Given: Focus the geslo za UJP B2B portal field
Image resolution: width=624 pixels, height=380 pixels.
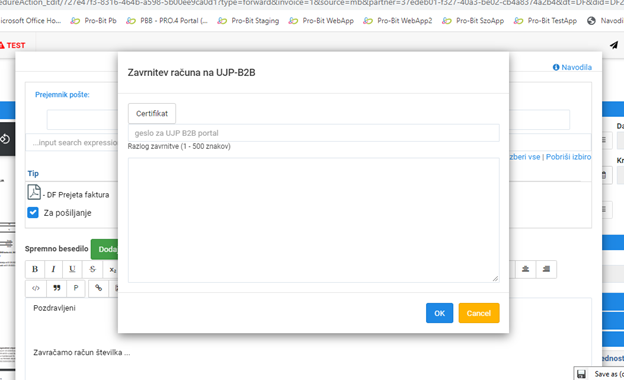Looking at the screenshot, I should click(x=314, y=133).
